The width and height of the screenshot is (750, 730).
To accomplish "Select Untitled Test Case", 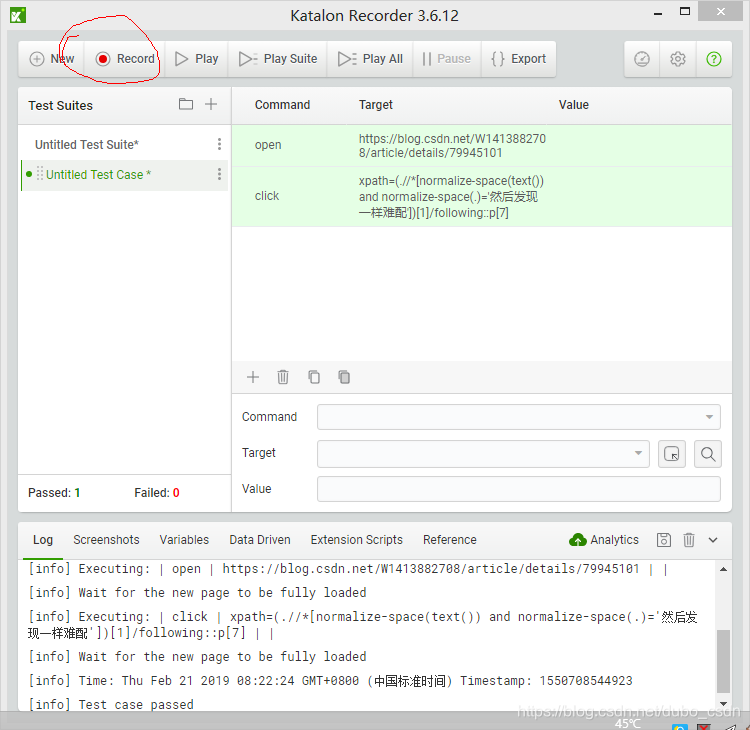I will click(98, 175).
